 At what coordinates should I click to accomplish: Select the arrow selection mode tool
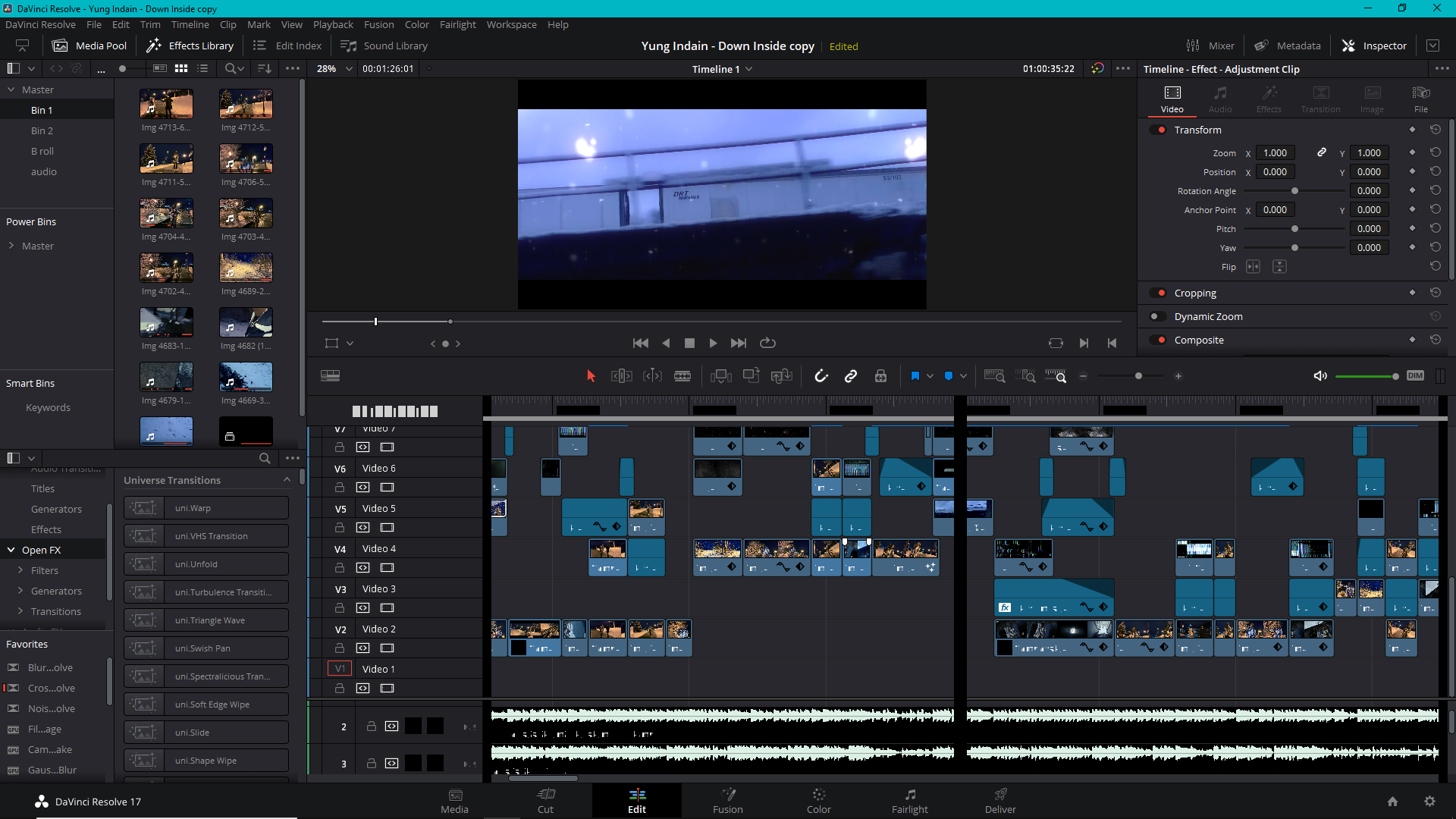(591, 376)
